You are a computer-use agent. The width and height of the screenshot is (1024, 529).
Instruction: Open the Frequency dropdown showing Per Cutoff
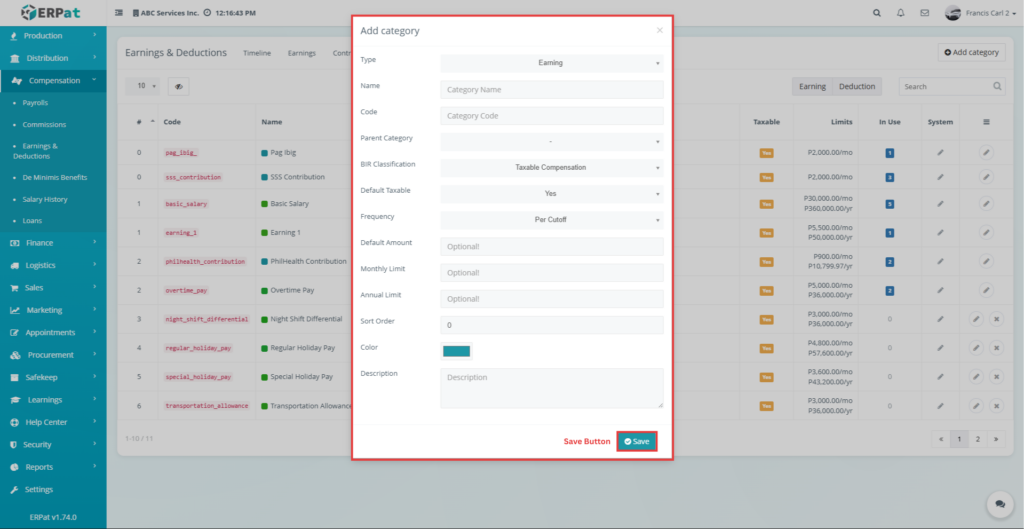tap(551, 220)
